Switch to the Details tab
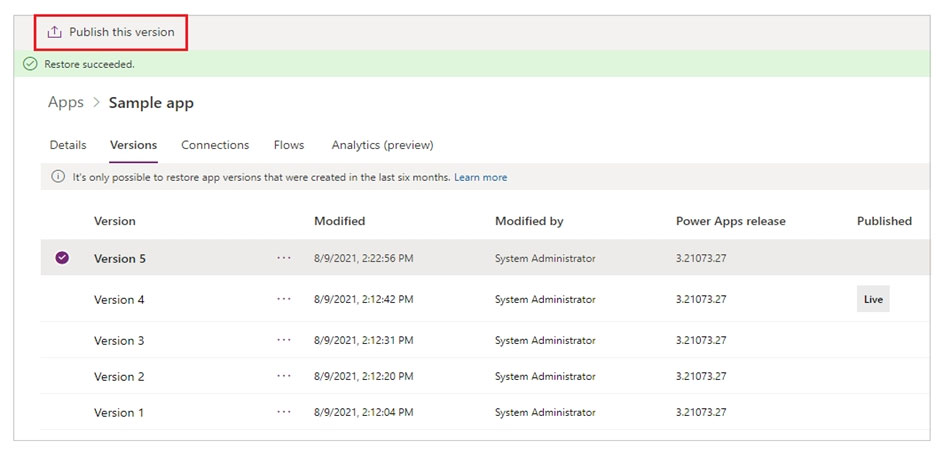This screenshot has height=451, width=943. (x=68, y=145)
